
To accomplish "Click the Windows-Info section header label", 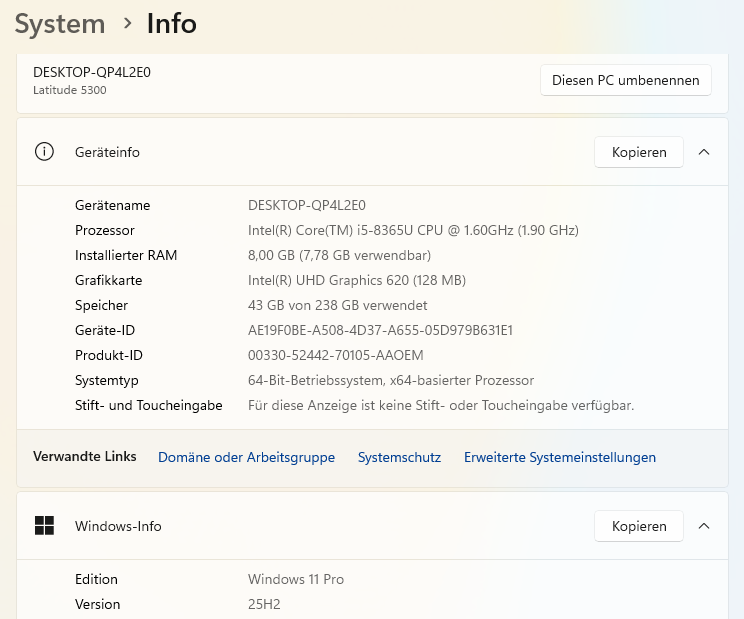I will point(118,526).
